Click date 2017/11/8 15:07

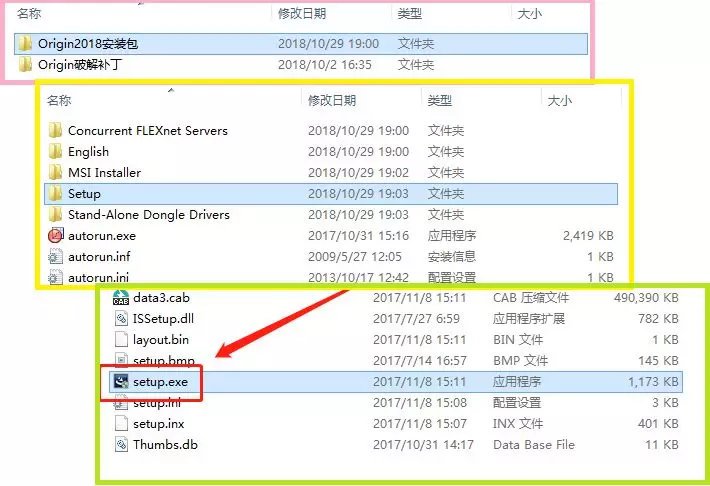420,423
